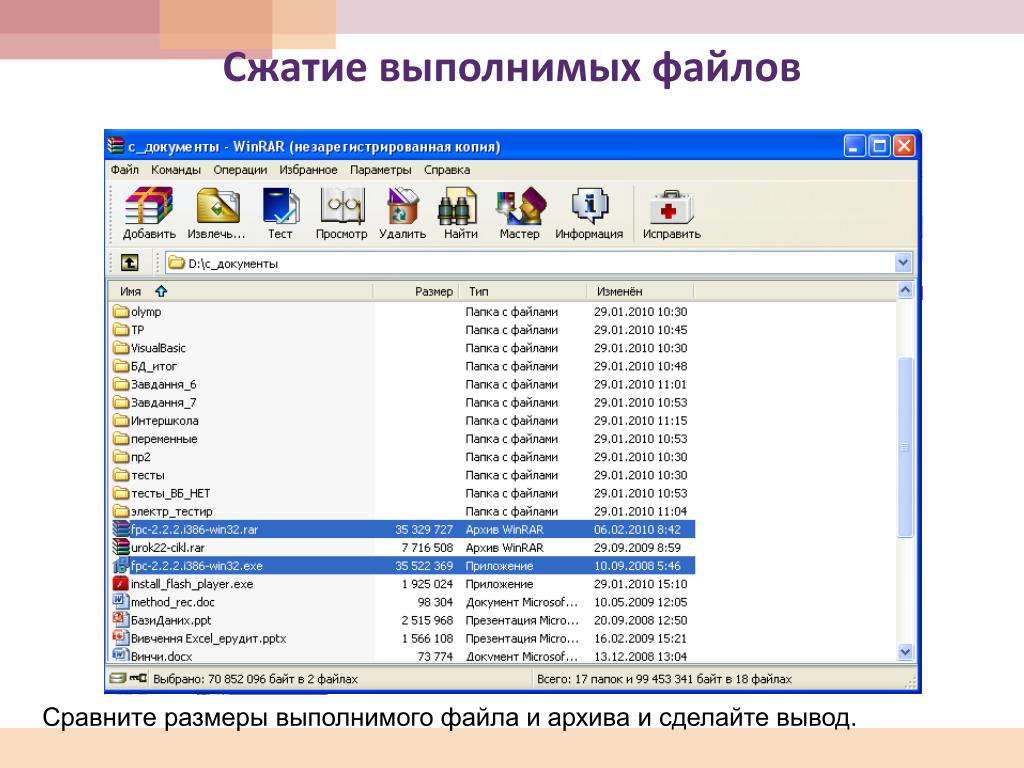Launch the Мастер (Wizard) tool
Screen dimensions: 1024x768
pyautogui.click(x=519, y=213)
